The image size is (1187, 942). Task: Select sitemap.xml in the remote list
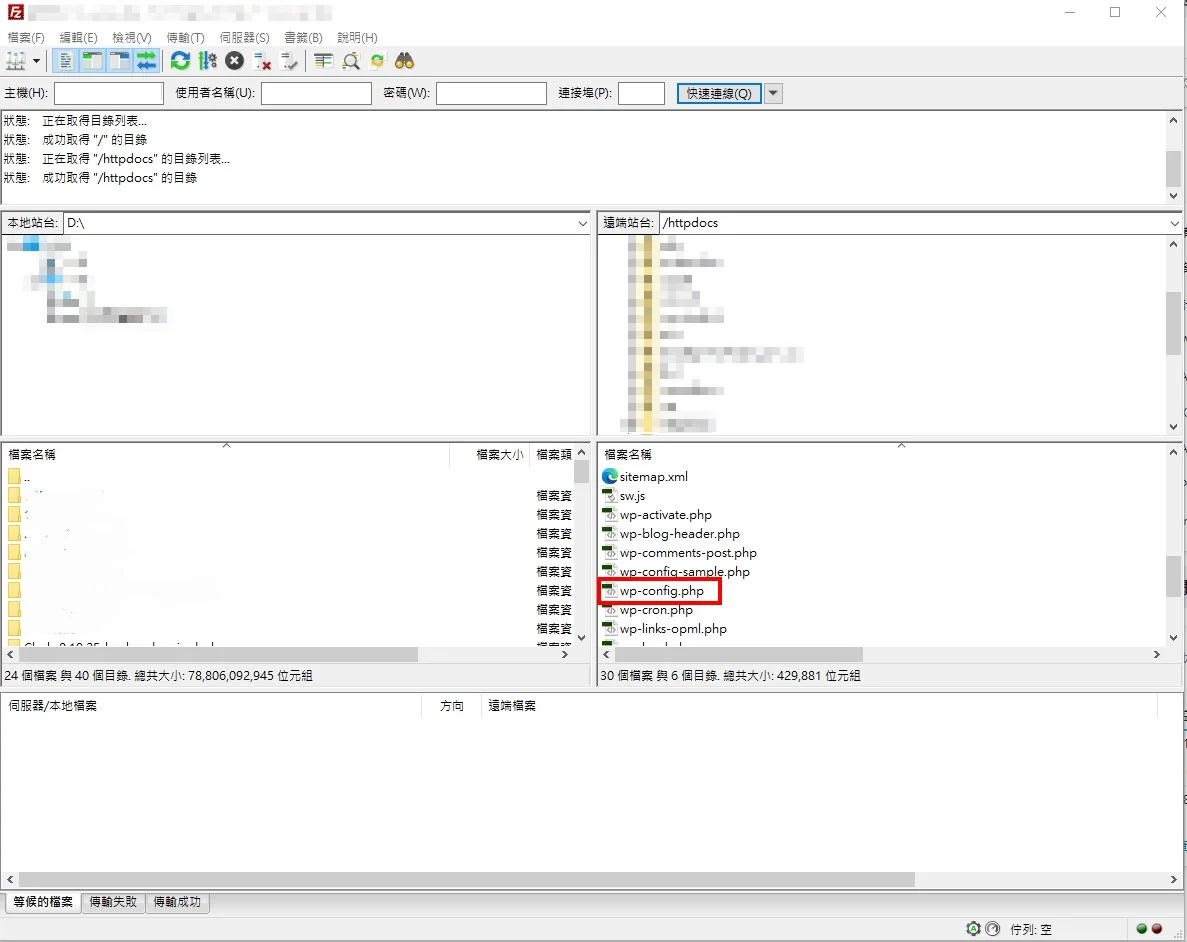tap(653, 476)
